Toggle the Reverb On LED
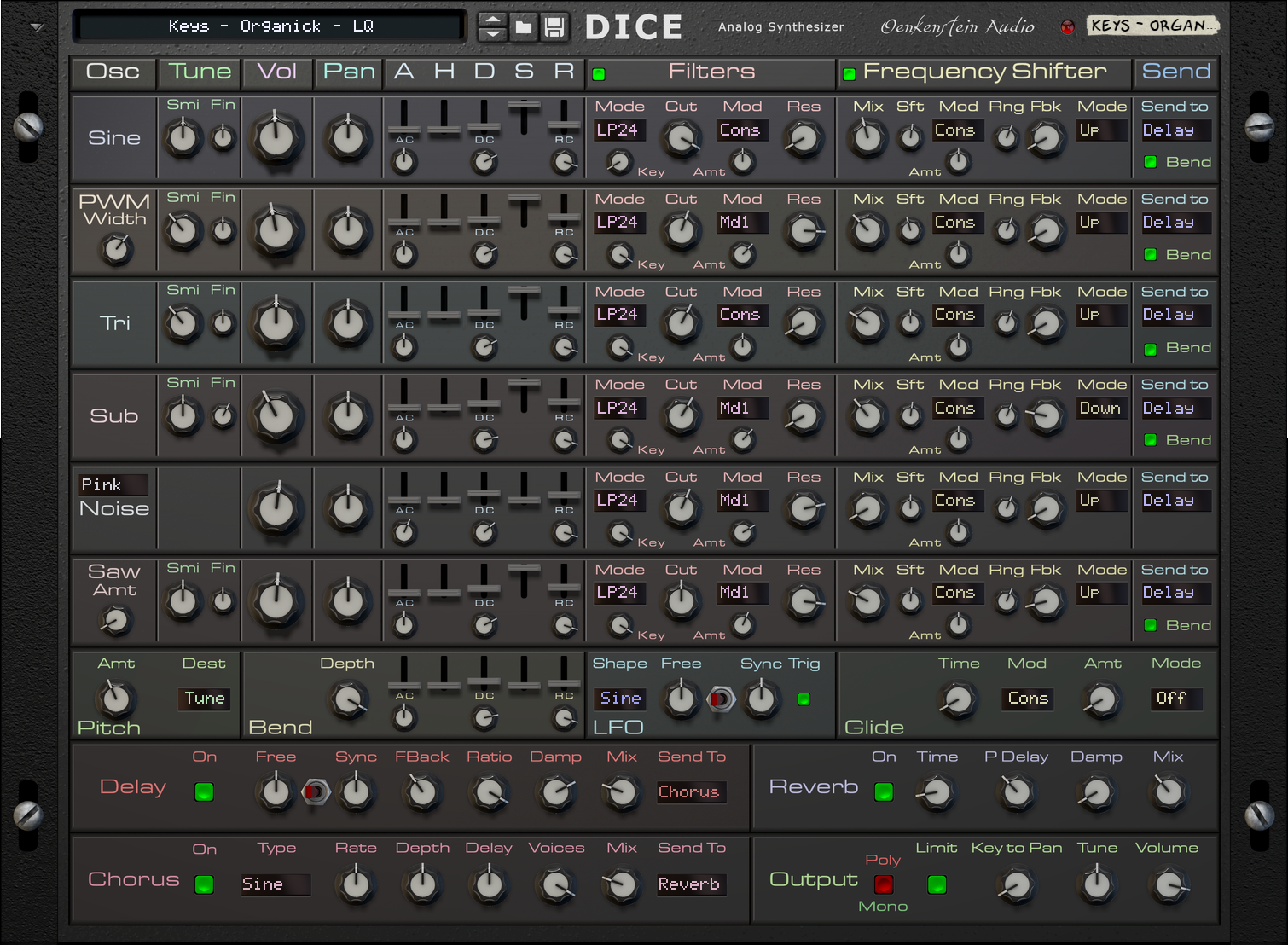 884,791
